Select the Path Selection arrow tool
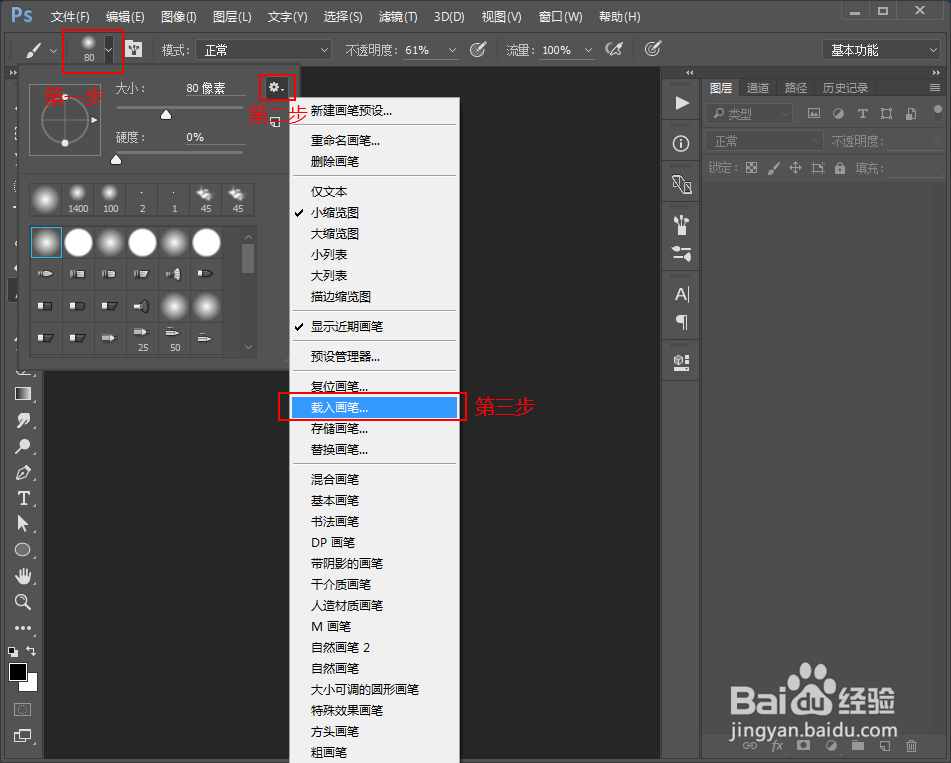The image size is (951, 763). tap(23, 523)
